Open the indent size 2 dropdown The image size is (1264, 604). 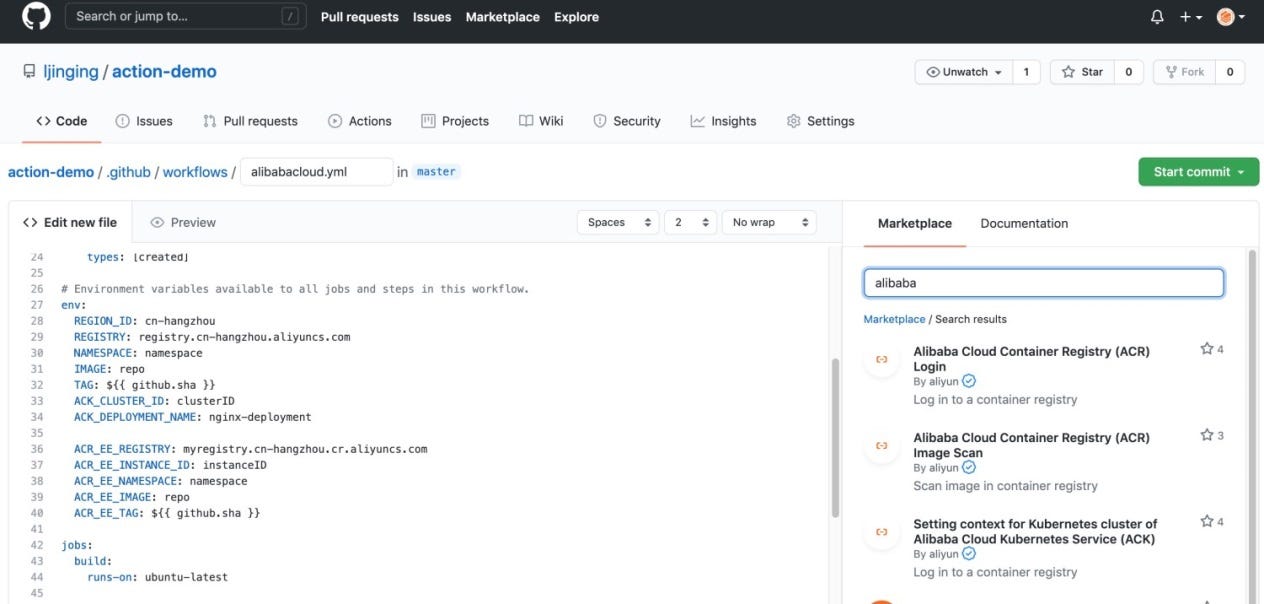691,222
